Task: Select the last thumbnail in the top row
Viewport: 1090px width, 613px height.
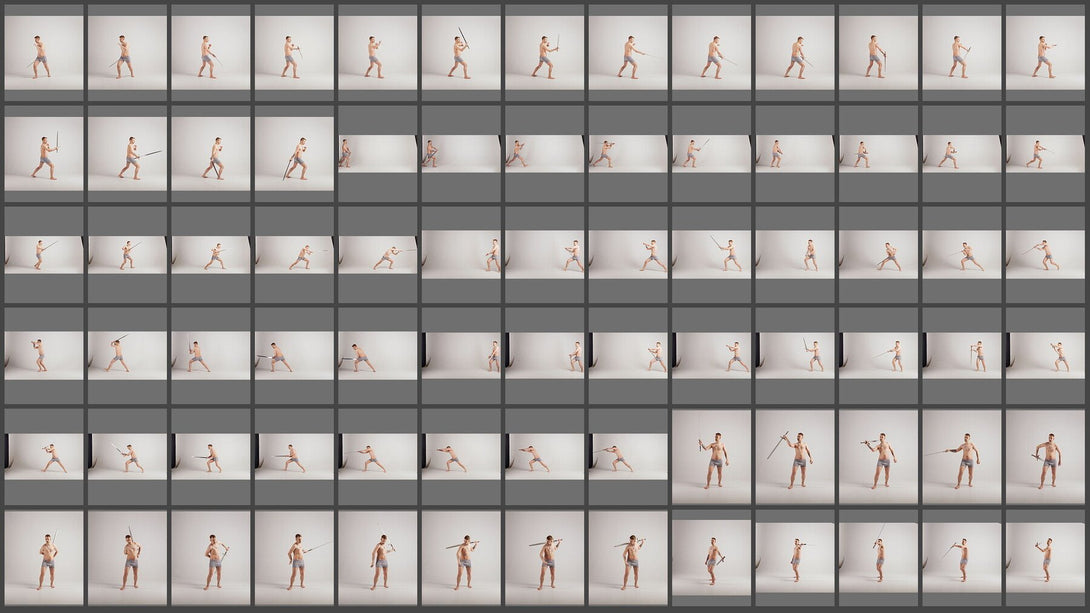Action: point(1045,53)
